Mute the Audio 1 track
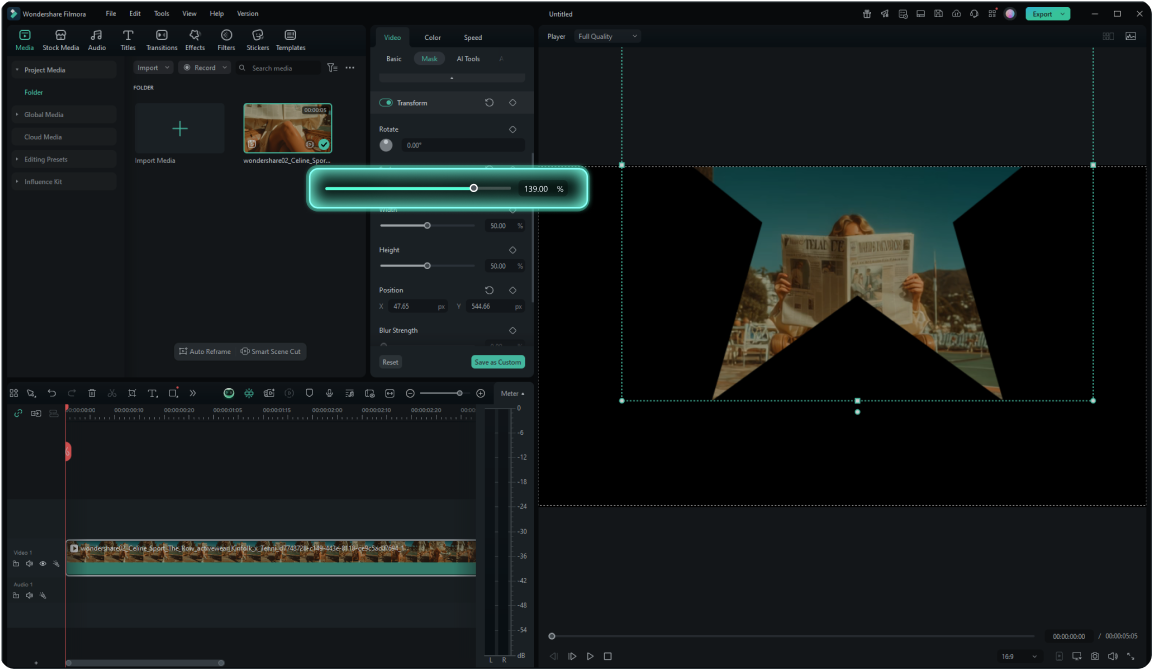The image size is (1152, 669). pyautogui.click(x=29, y=596)
